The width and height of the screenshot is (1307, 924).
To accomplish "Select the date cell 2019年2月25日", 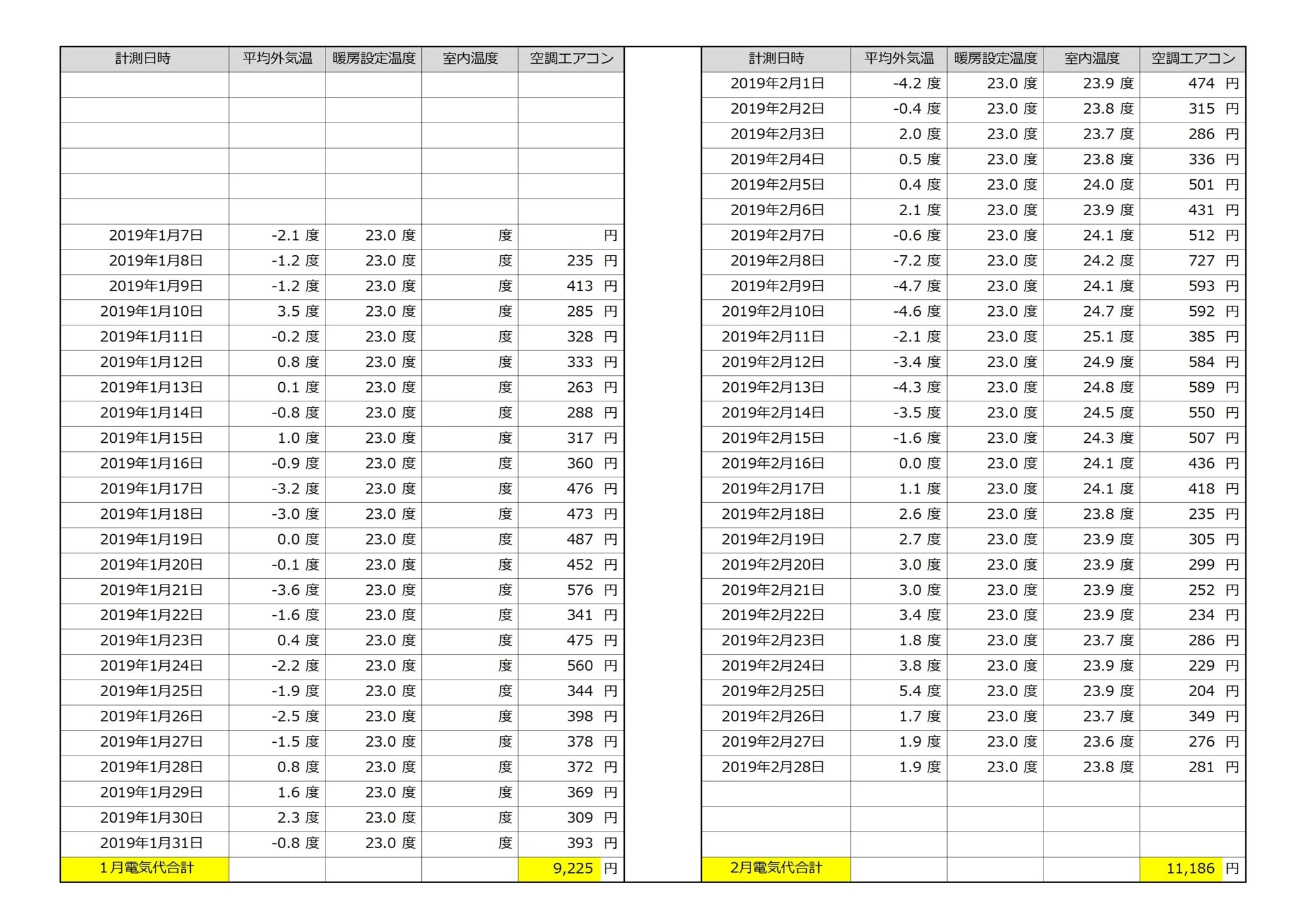I will coord(776,692).
